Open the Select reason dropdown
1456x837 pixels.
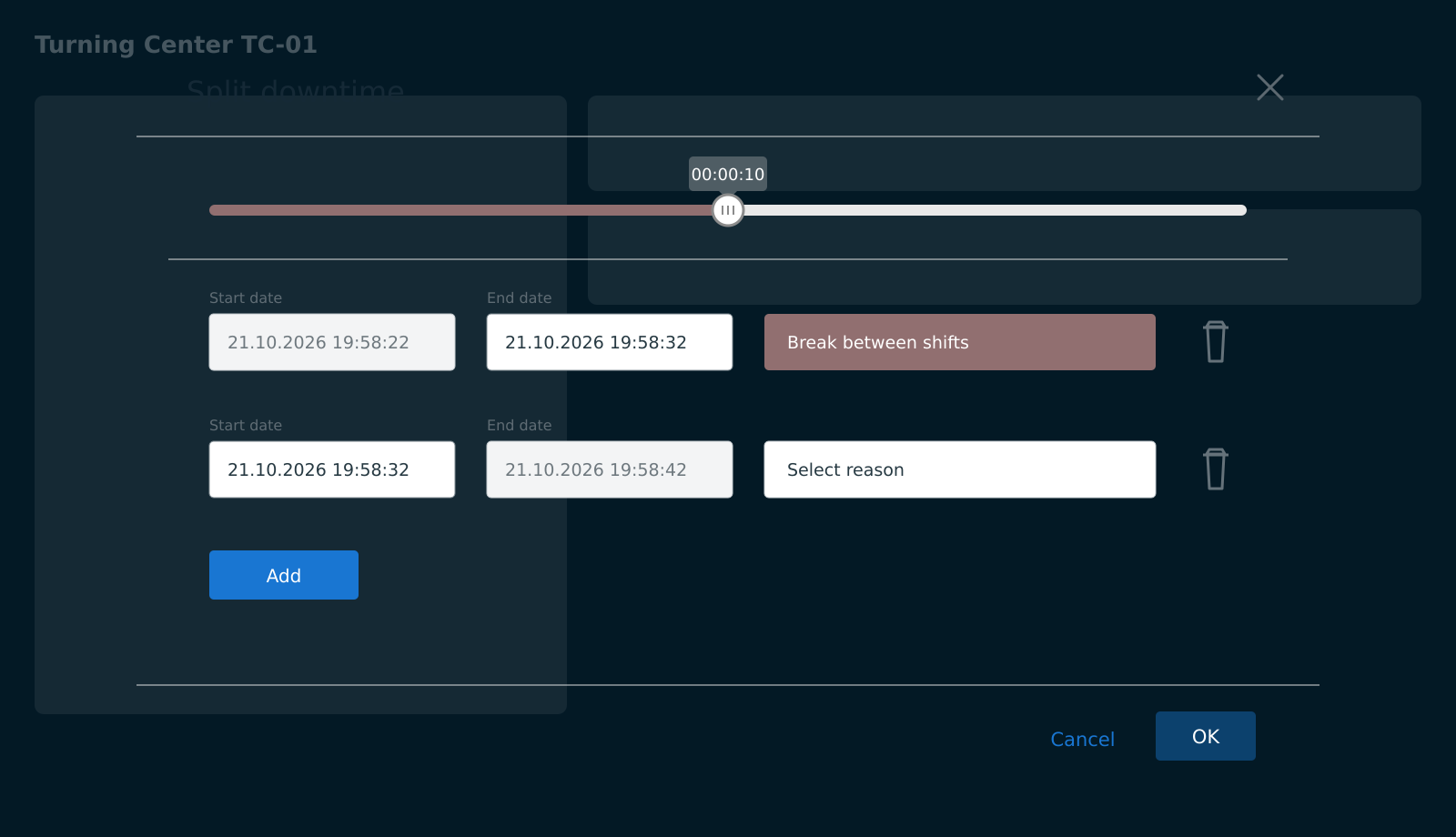click(x=960, y=469)
